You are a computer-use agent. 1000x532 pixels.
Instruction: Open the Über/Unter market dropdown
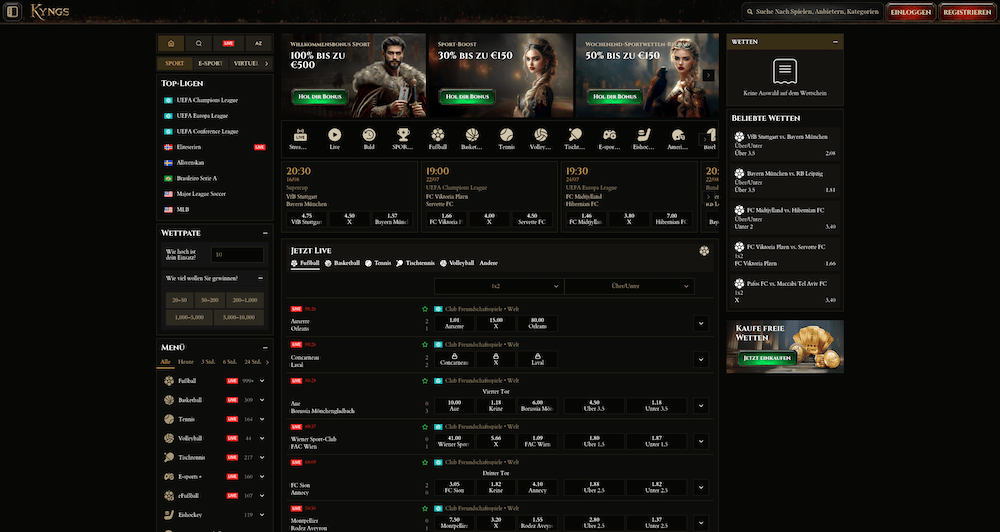point(629,286)
